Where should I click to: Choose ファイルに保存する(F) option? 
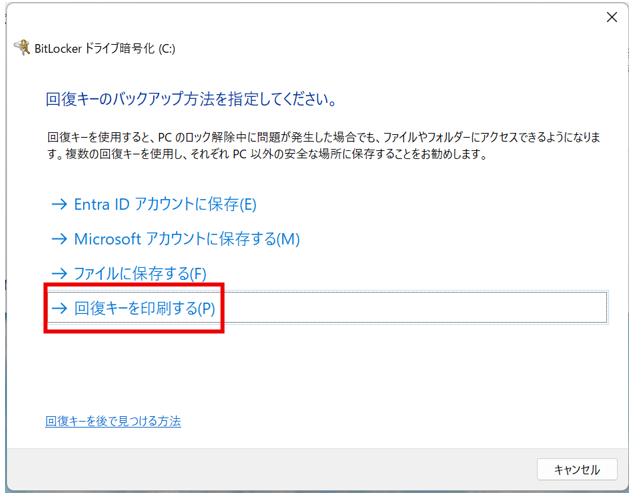pos(129,274)
